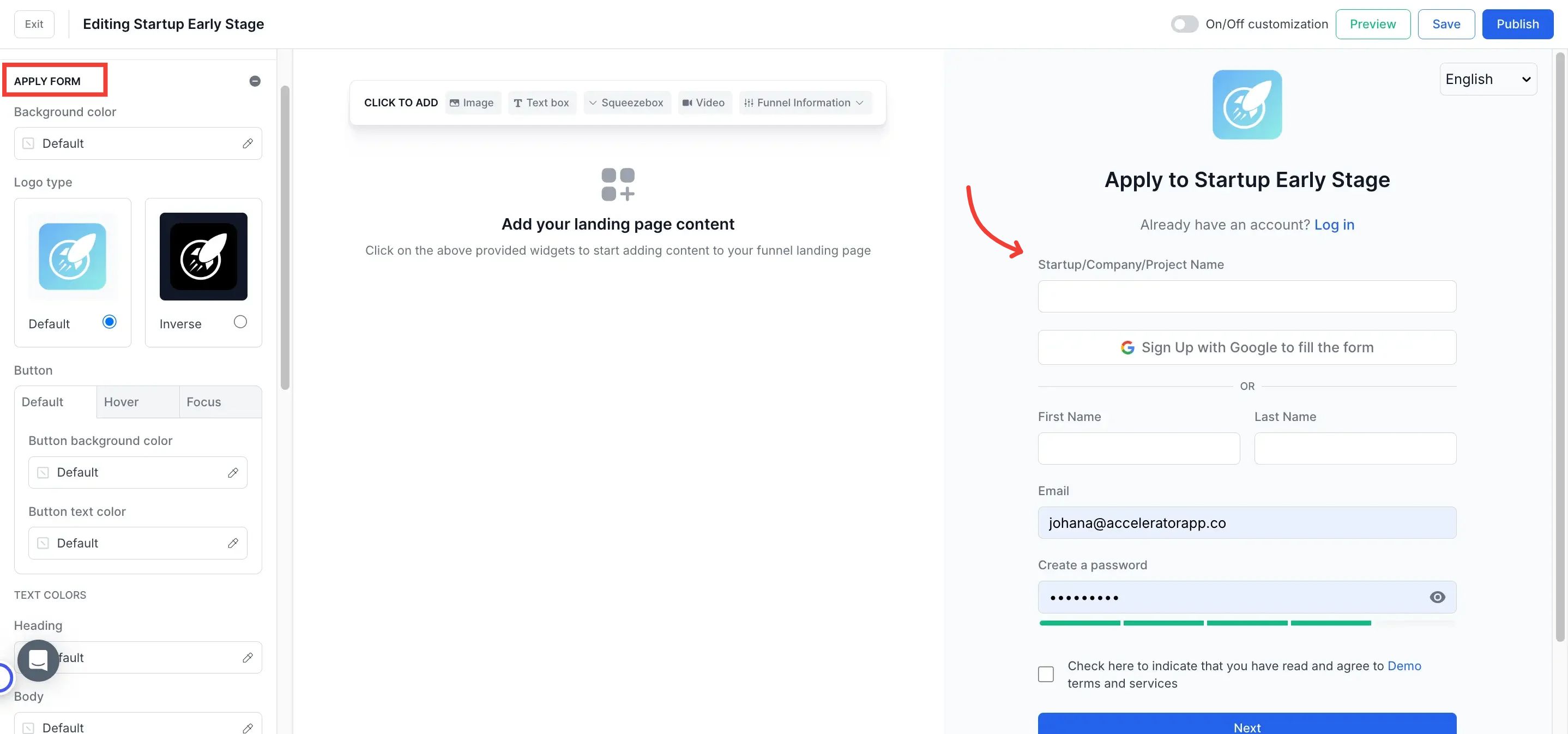This screenshot has width=1568, height=734.
Task: Show password with the eye icon
Action: [1437, 597]
